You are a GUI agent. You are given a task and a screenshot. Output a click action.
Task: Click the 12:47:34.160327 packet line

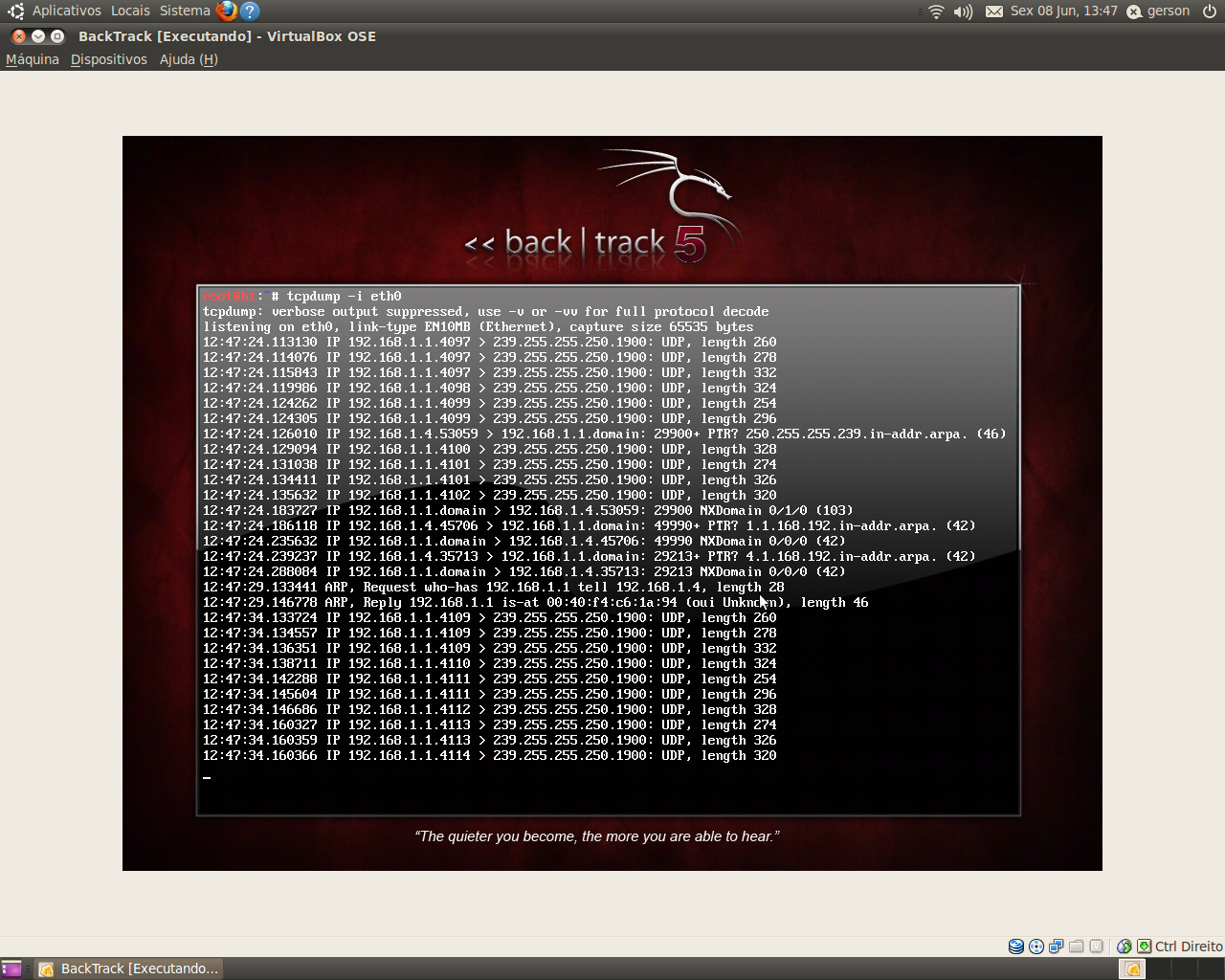click(x=489, y=725)
